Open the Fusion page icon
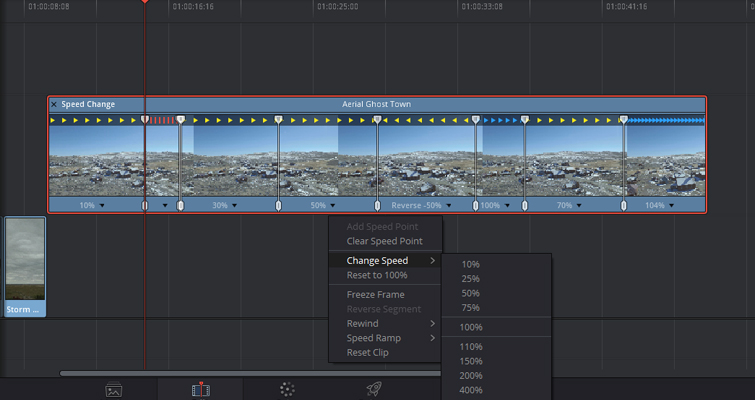Image resolution: width=755 pixels, height=400 pixels. click(287, 390)
